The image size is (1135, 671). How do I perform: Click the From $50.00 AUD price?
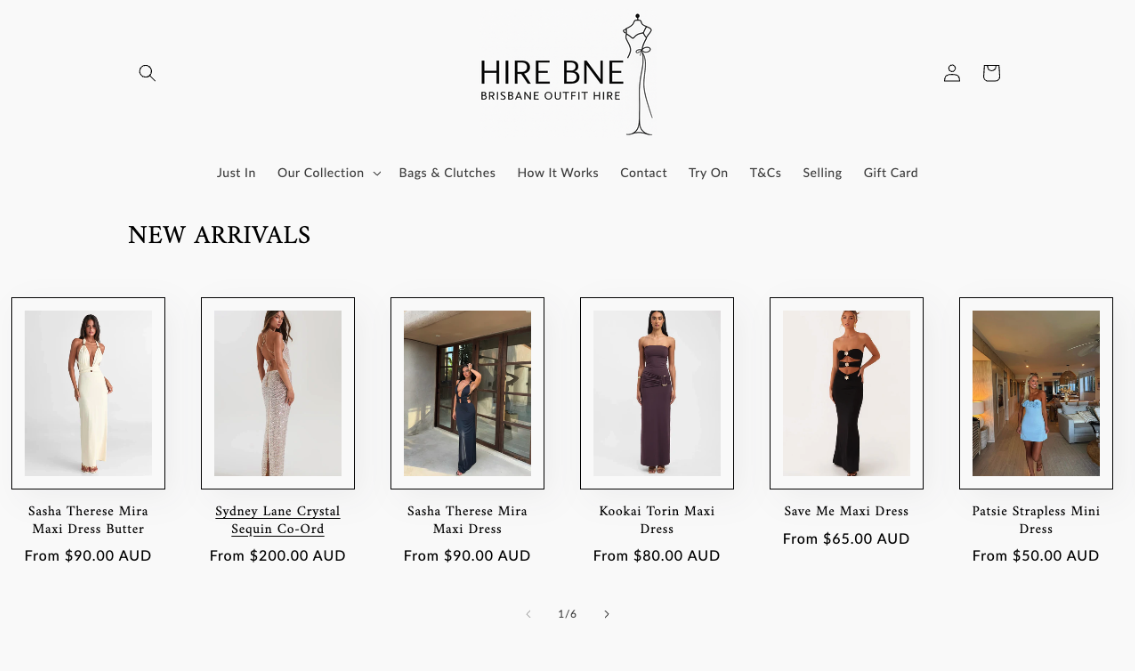point(1036,556)
